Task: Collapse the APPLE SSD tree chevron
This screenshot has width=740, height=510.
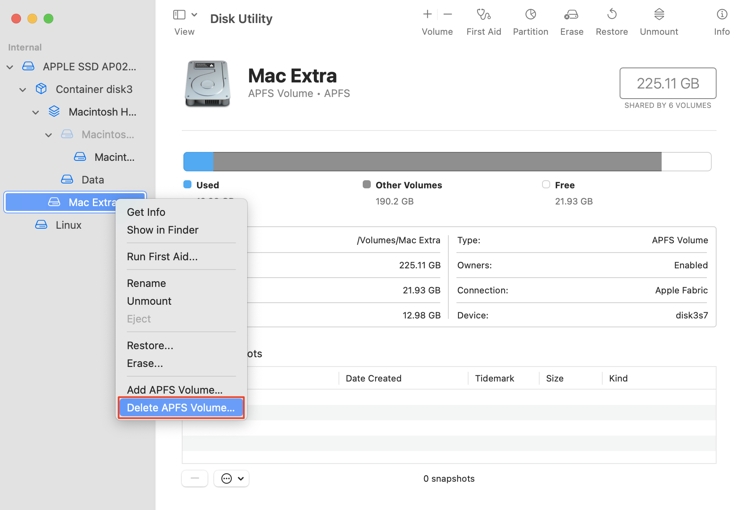Action: click(x=10, y=67)
